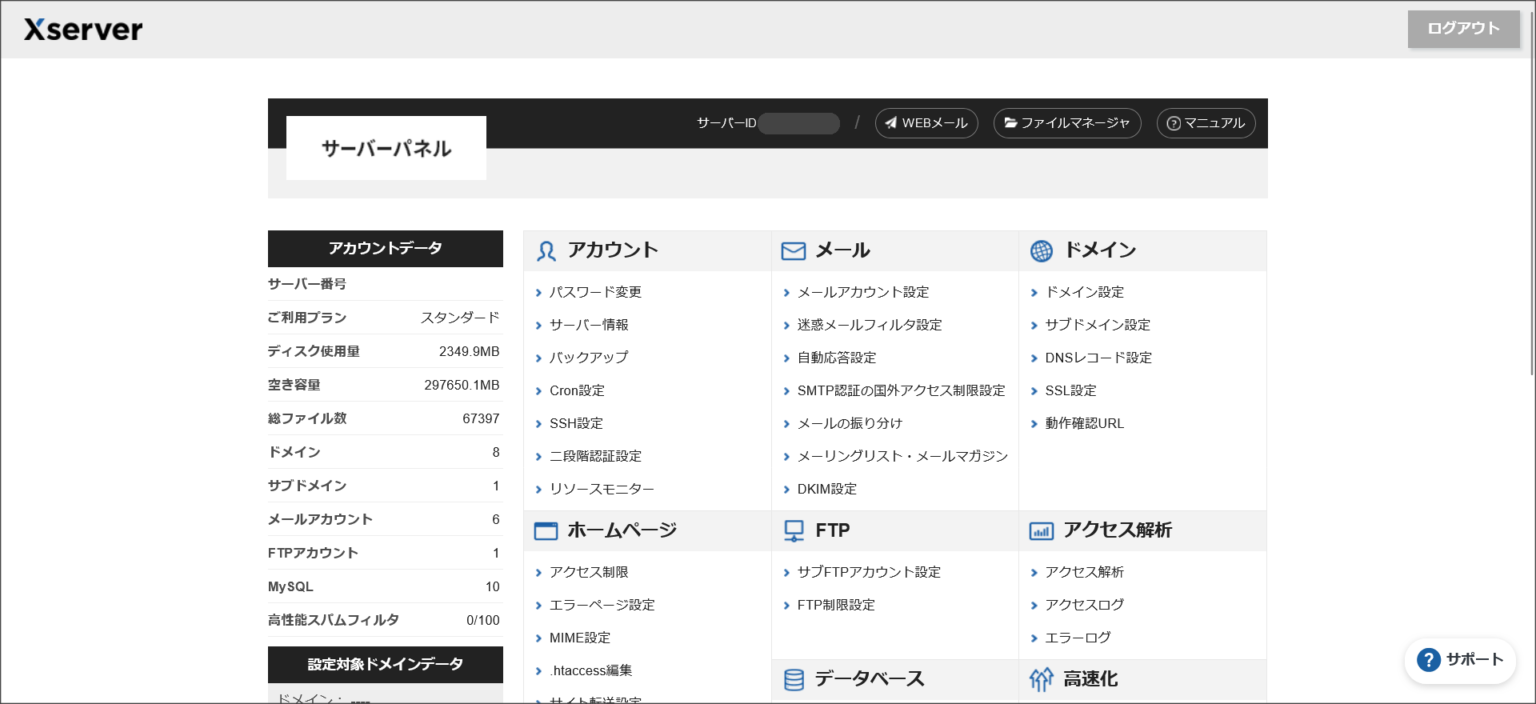The width and height of the screenshot is (1536, 704).
Task: Open the ファイルマネージャ file manager
Action: click(1066, 123)
